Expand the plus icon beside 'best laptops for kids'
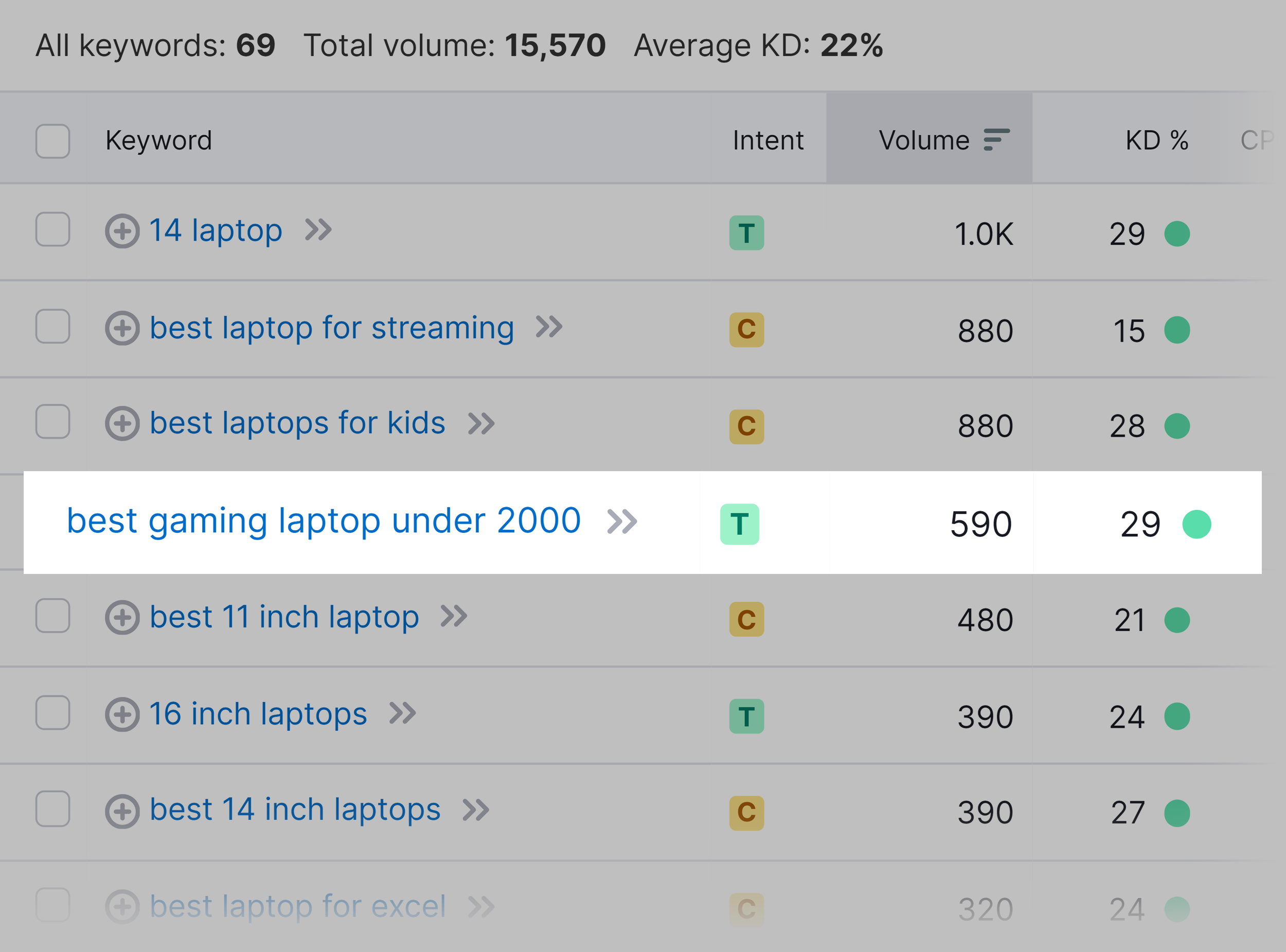The width and height of the screenshot is (1286, 952). point(122,424)
